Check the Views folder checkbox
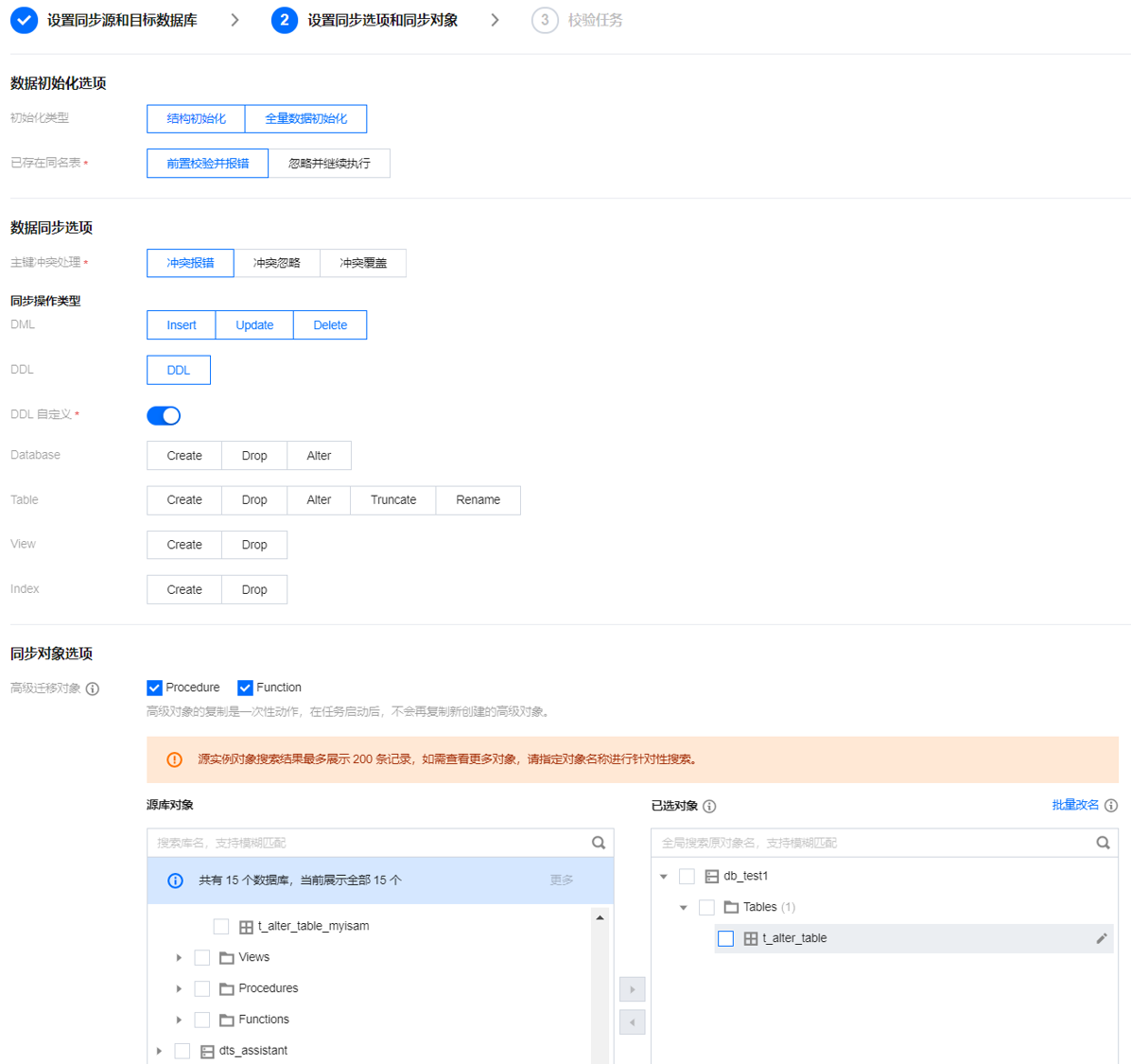Viewport: 1131px width, 1064px height. click(202, 958)
